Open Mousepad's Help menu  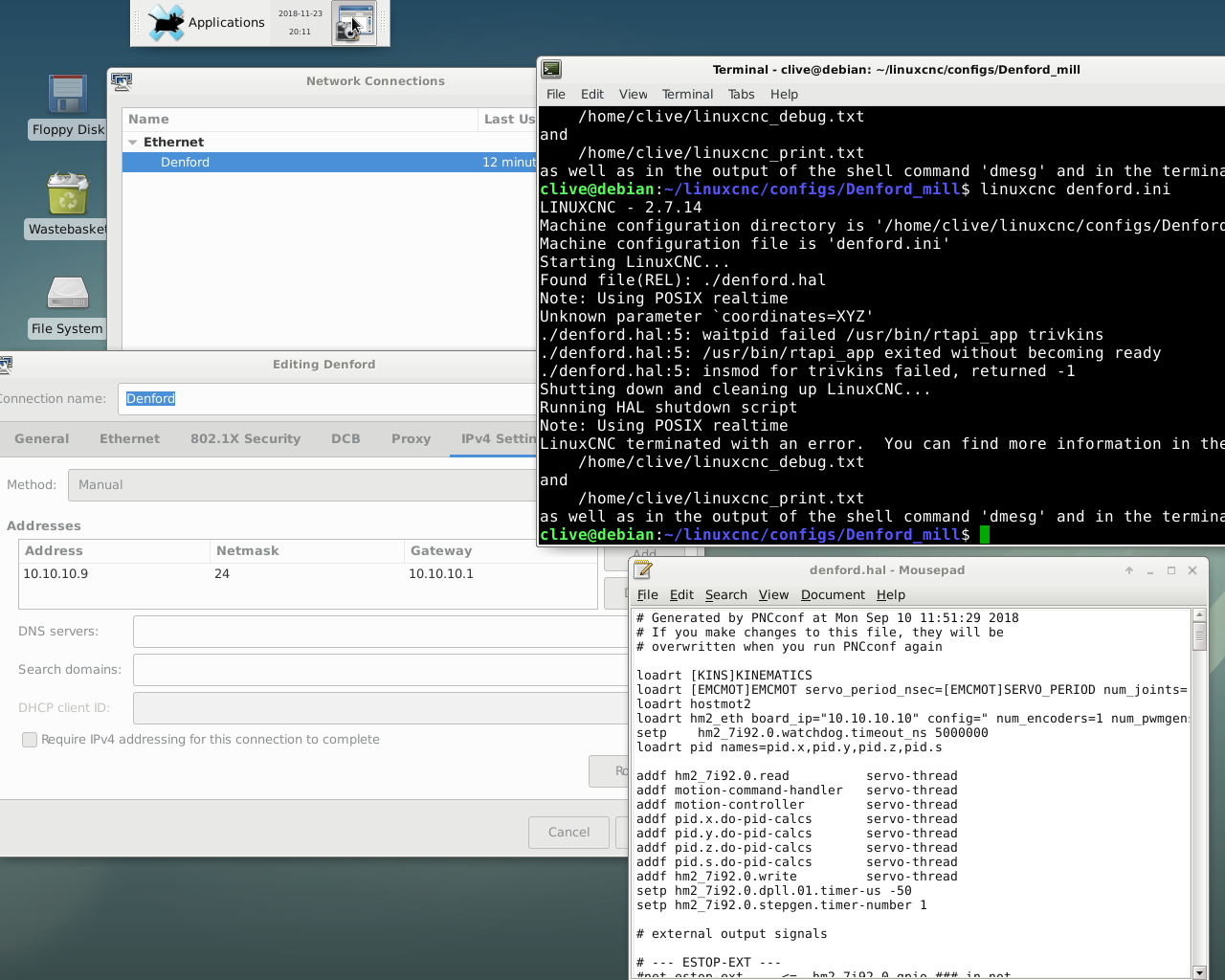click(891, 594)
